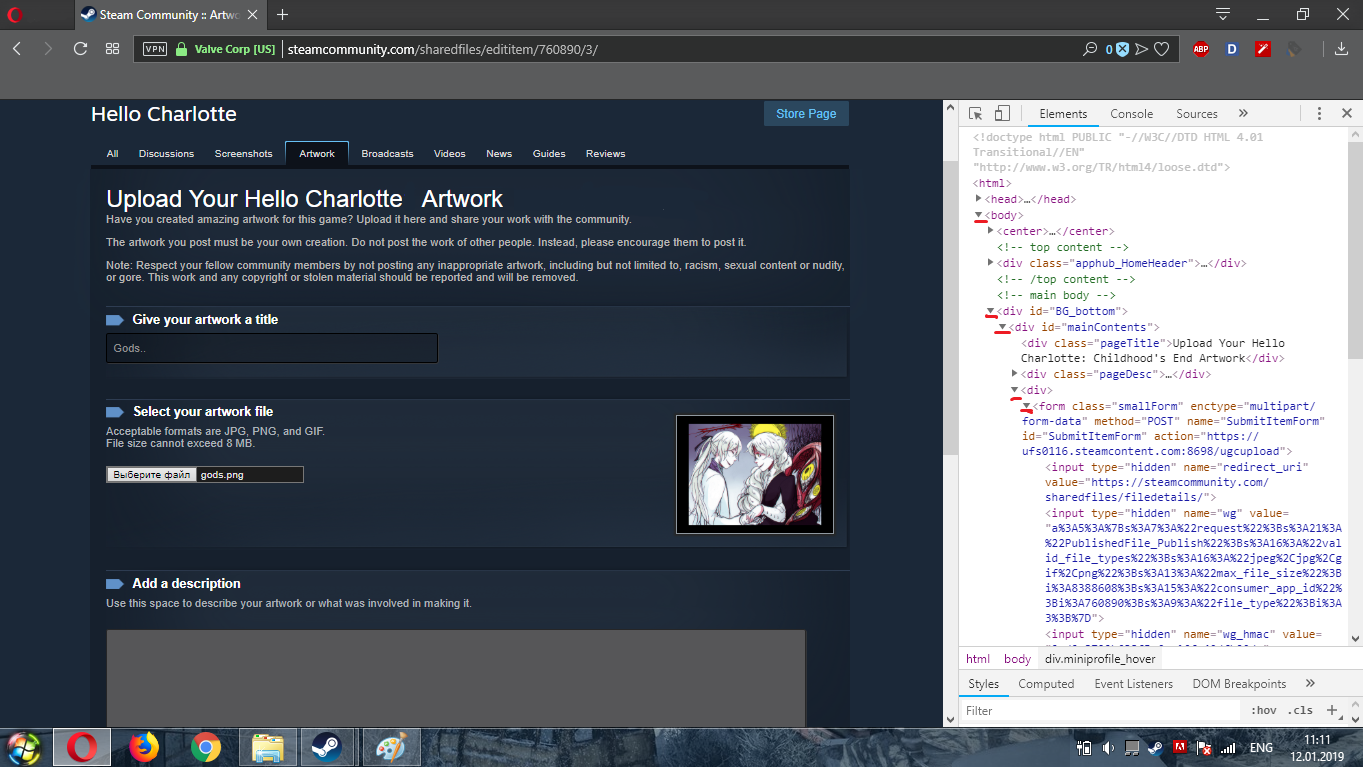This screenshot has width=1365, height=769.
Task: Open Steam from the taskbar
Action: (x=325, y=747)
